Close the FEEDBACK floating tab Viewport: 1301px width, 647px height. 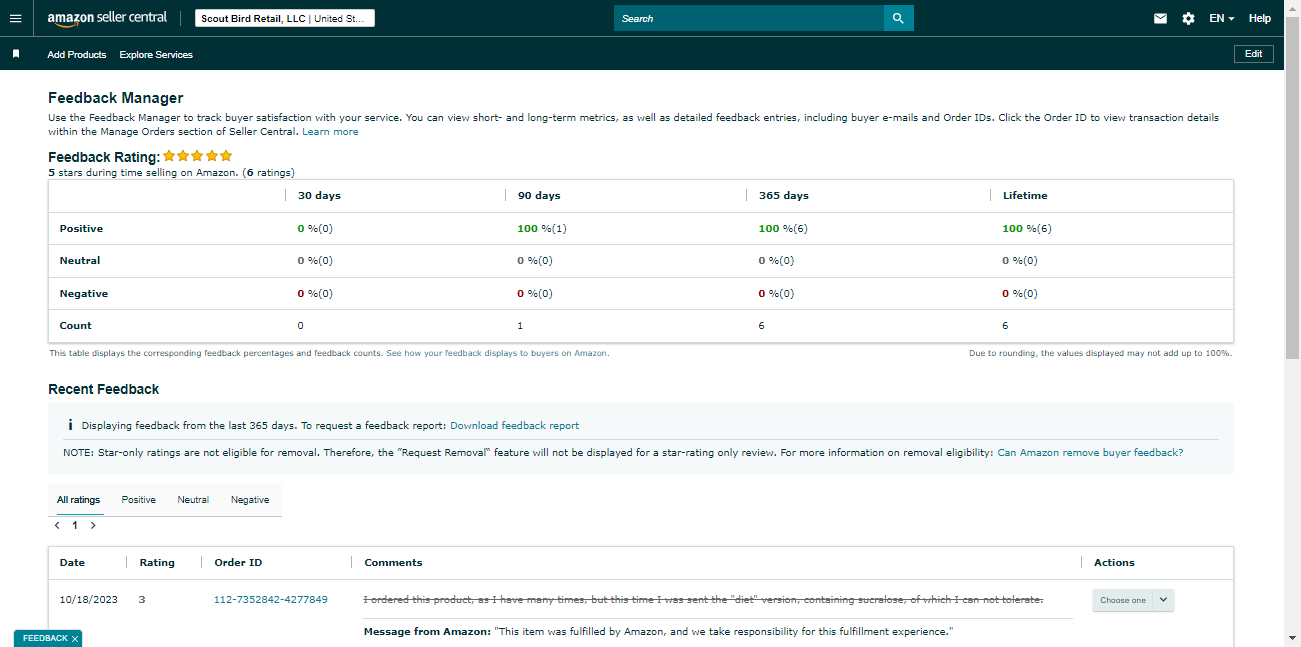(75, 638)
